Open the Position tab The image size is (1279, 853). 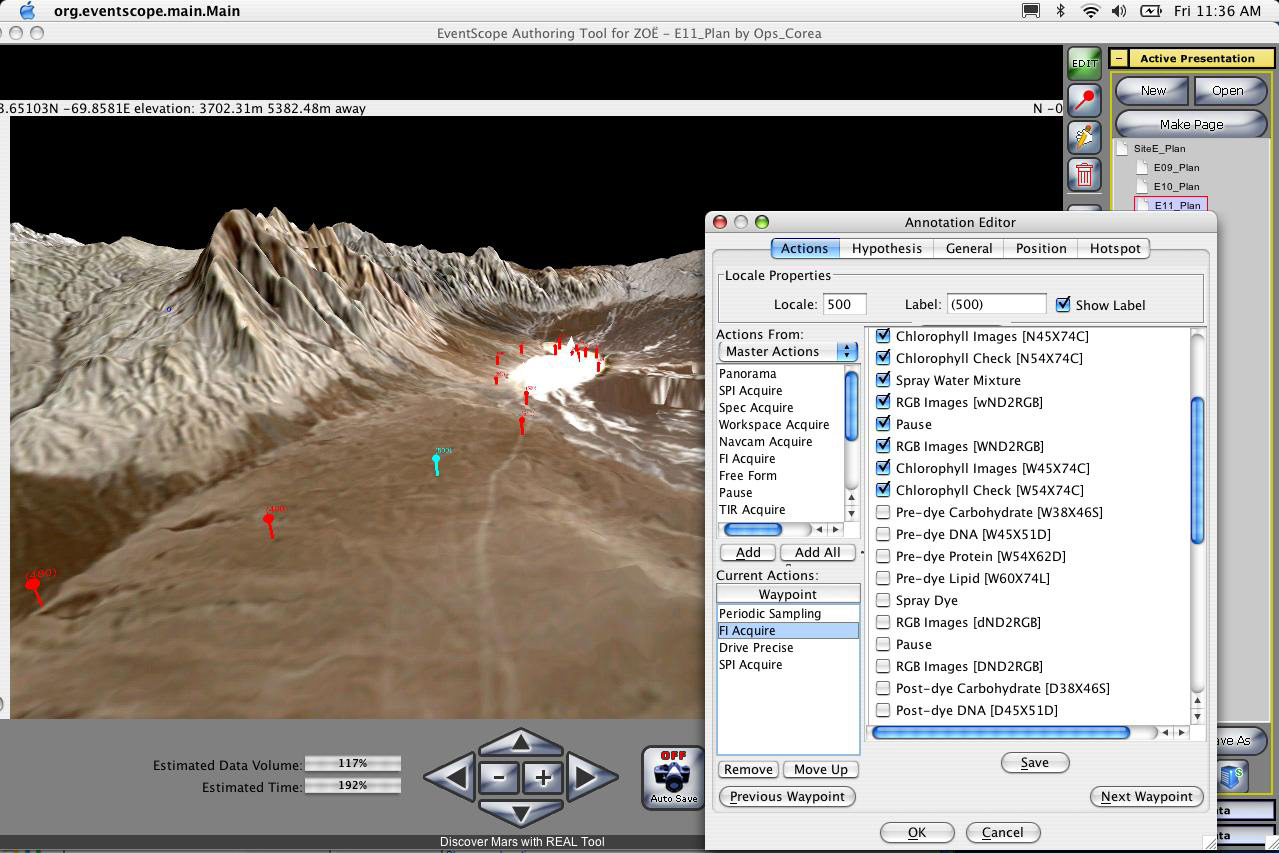1041,248
